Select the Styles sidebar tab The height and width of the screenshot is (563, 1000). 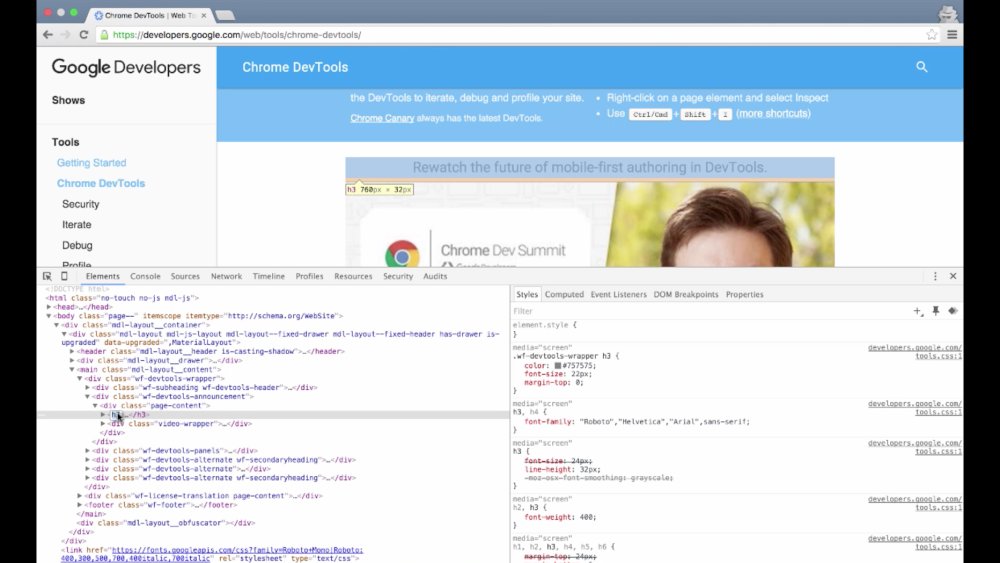[527, 295]
